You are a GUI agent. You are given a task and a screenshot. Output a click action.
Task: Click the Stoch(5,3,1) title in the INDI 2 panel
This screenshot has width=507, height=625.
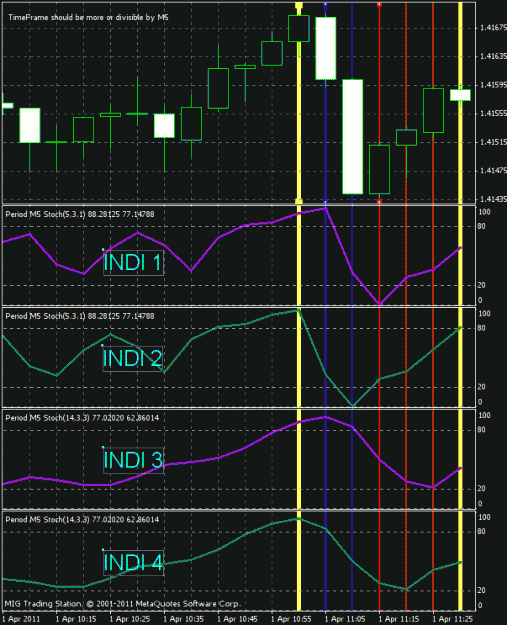80,316
